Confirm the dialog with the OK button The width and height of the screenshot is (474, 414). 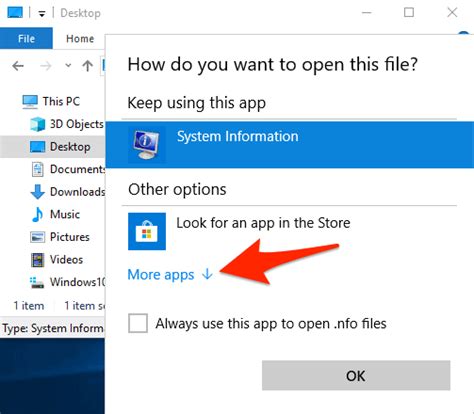356,376
